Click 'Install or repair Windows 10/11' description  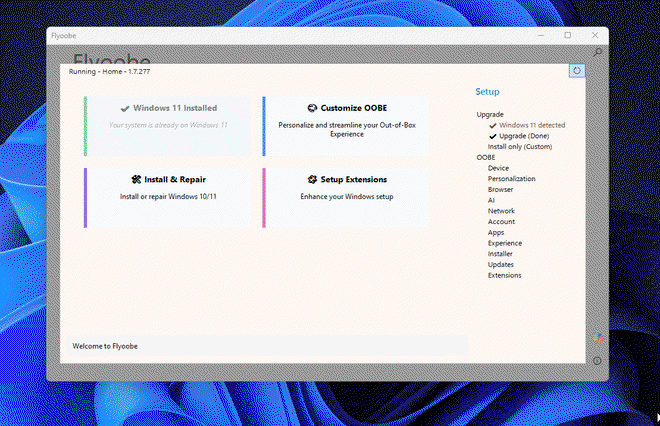click(x=168, y=197)
